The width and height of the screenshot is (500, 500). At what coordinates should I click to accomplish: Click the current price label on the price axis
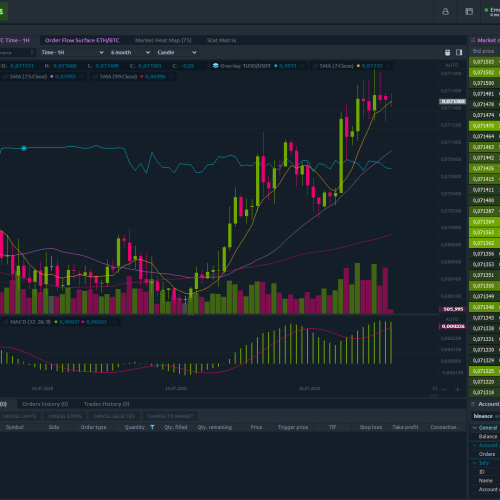(x=452, y=101)
